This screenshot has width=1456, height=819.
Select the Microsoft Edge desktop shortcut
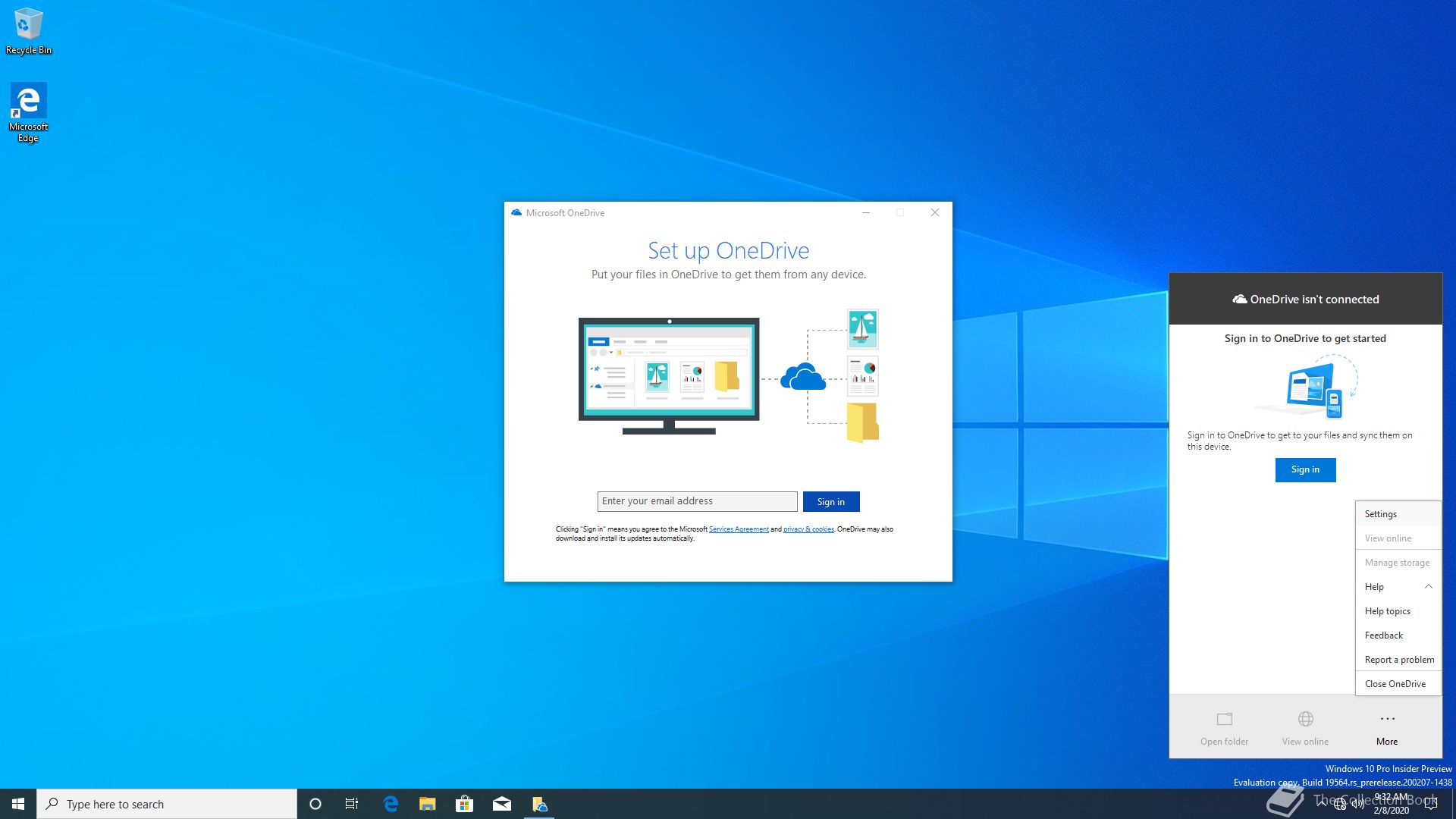click(28, 112)
